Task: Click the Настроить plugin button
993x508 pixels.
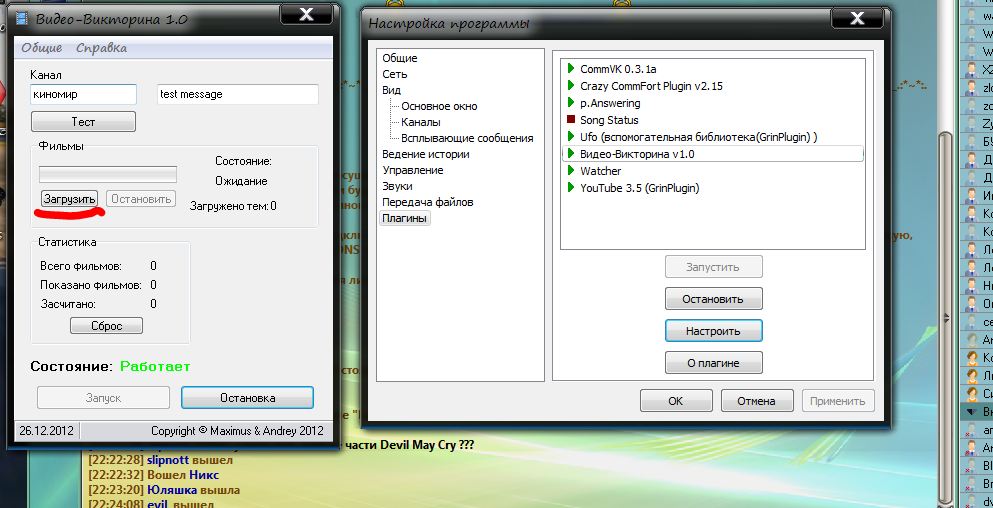Action: tap(713, 330)
